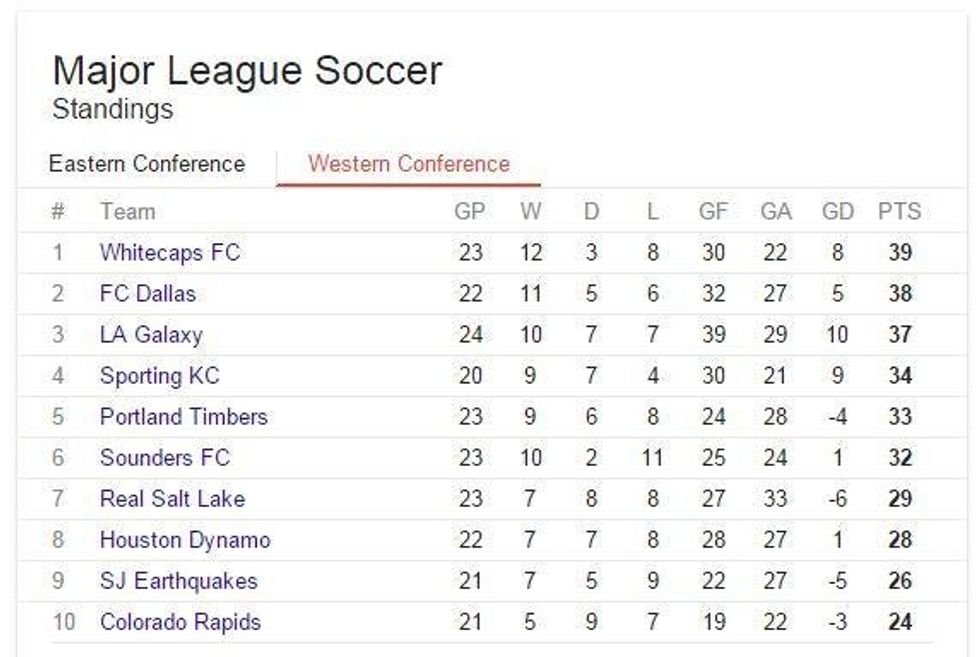980x657 pixels.
Task: Click the Portland Timbers link
Action: (x=184, y=417)
